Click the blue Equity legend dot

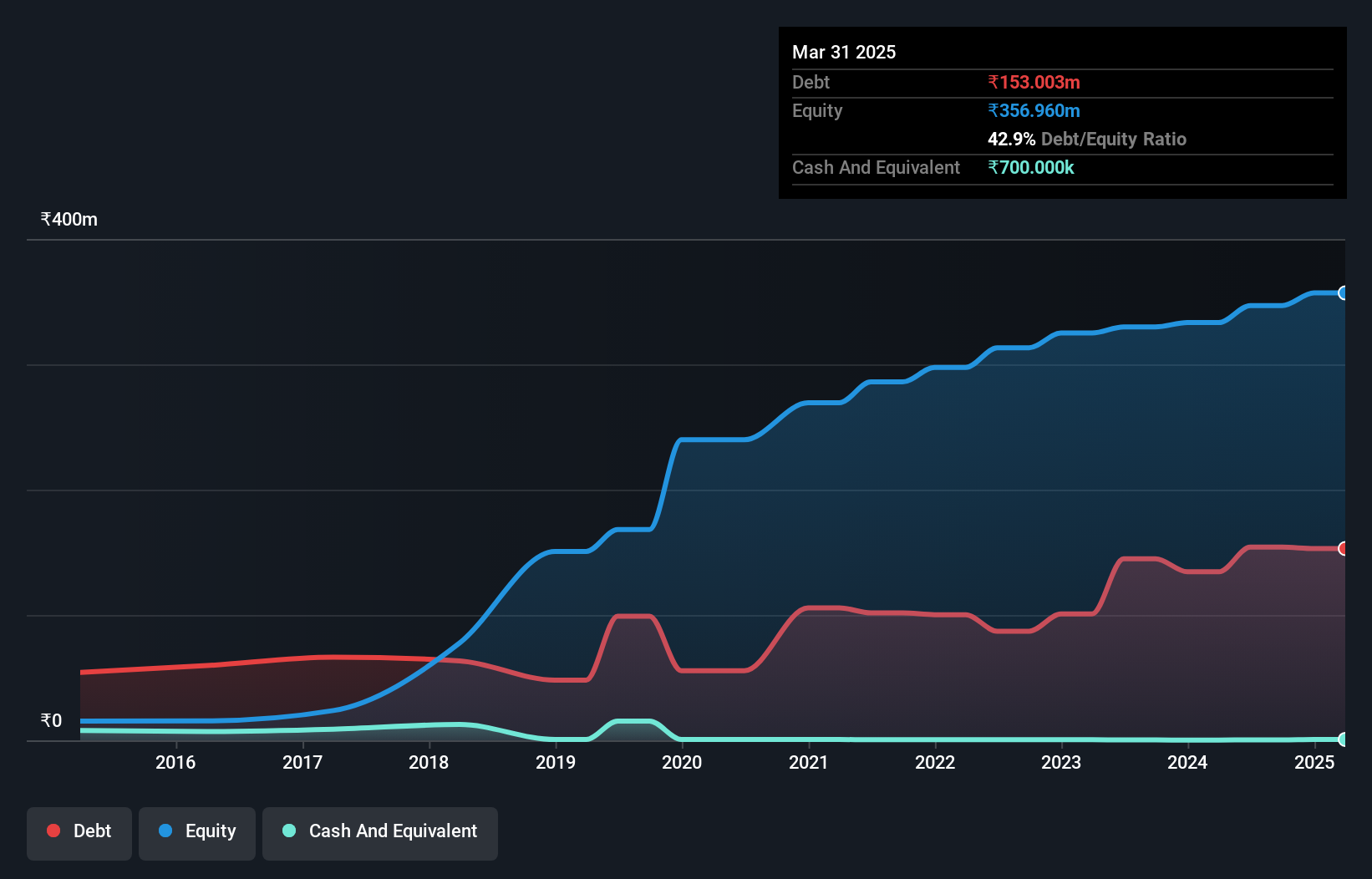pos(165,831)
